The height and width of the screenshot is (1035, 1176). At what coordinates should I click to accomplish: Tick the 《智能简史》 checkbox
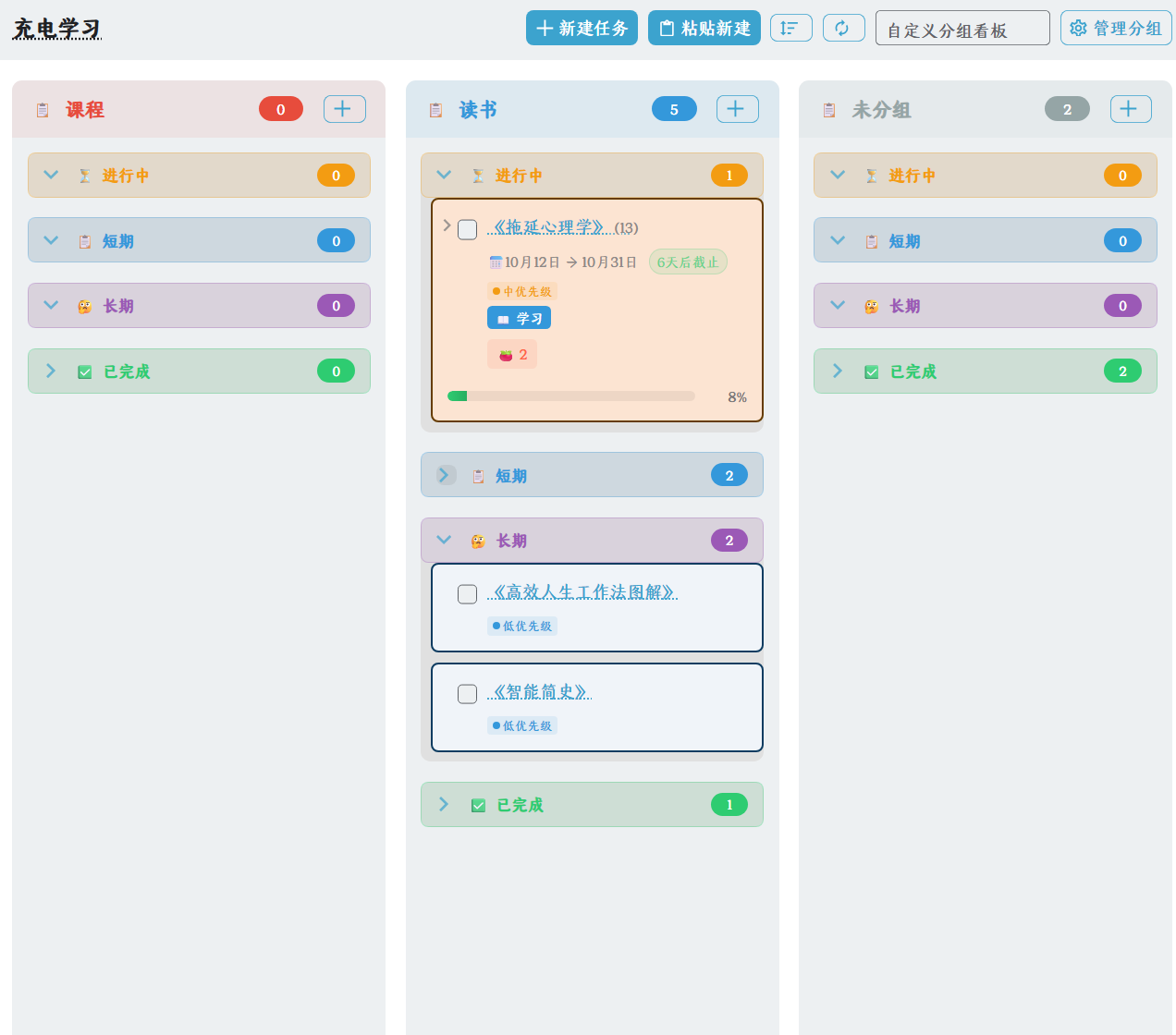[x=468, y=694]
